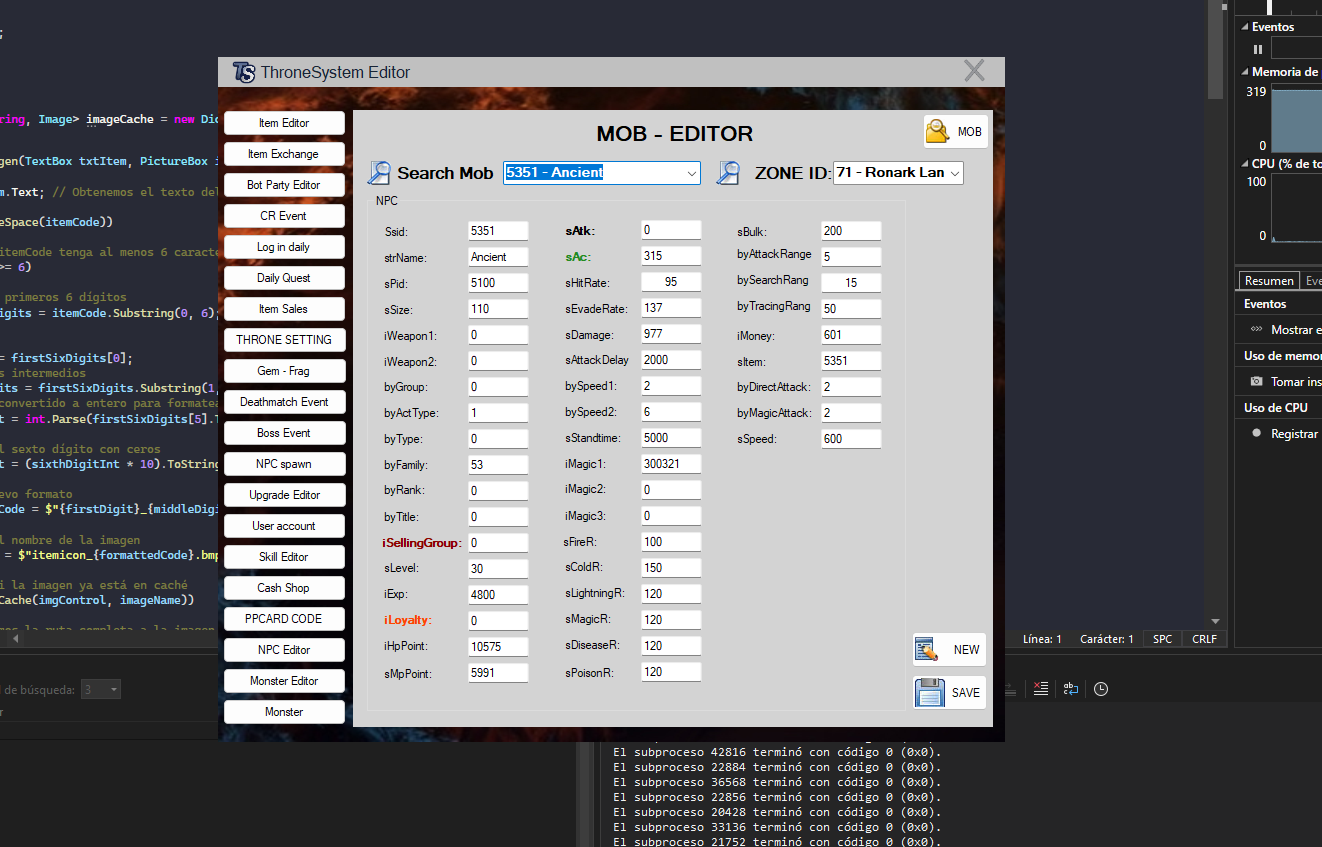Open the Bot Party Editor
Viewport: 1322px width, 847px height.
point(284,185)
